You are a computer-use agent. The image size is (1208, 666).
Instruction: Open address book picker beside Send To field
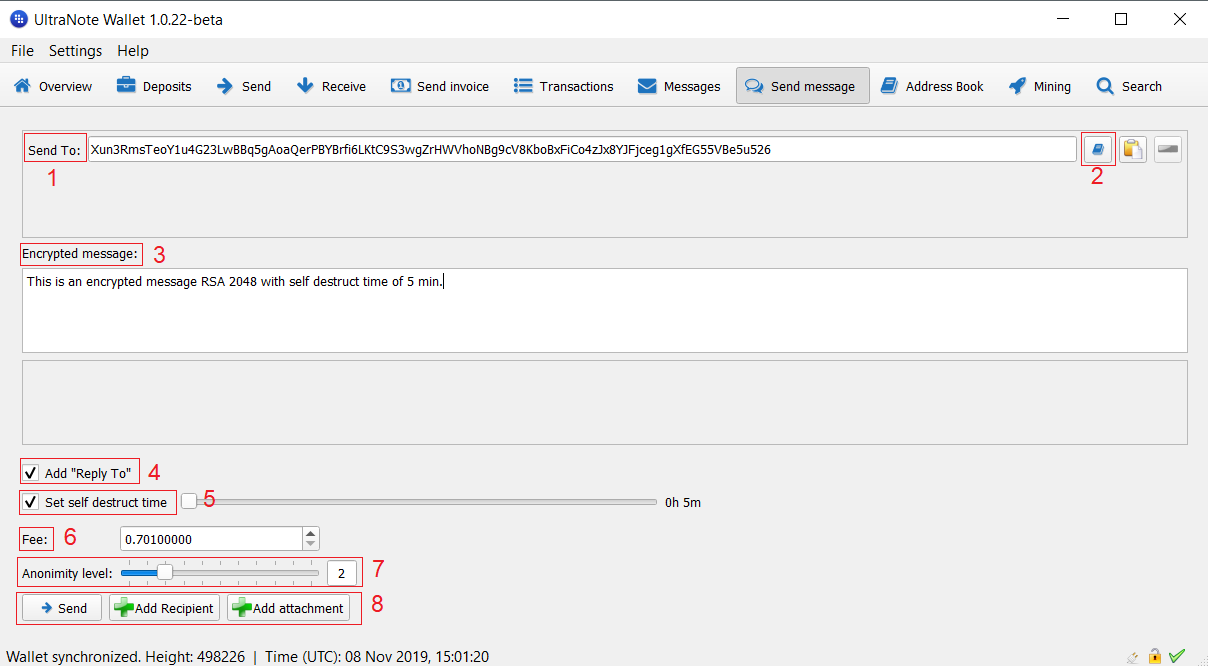click(1098, 149)
